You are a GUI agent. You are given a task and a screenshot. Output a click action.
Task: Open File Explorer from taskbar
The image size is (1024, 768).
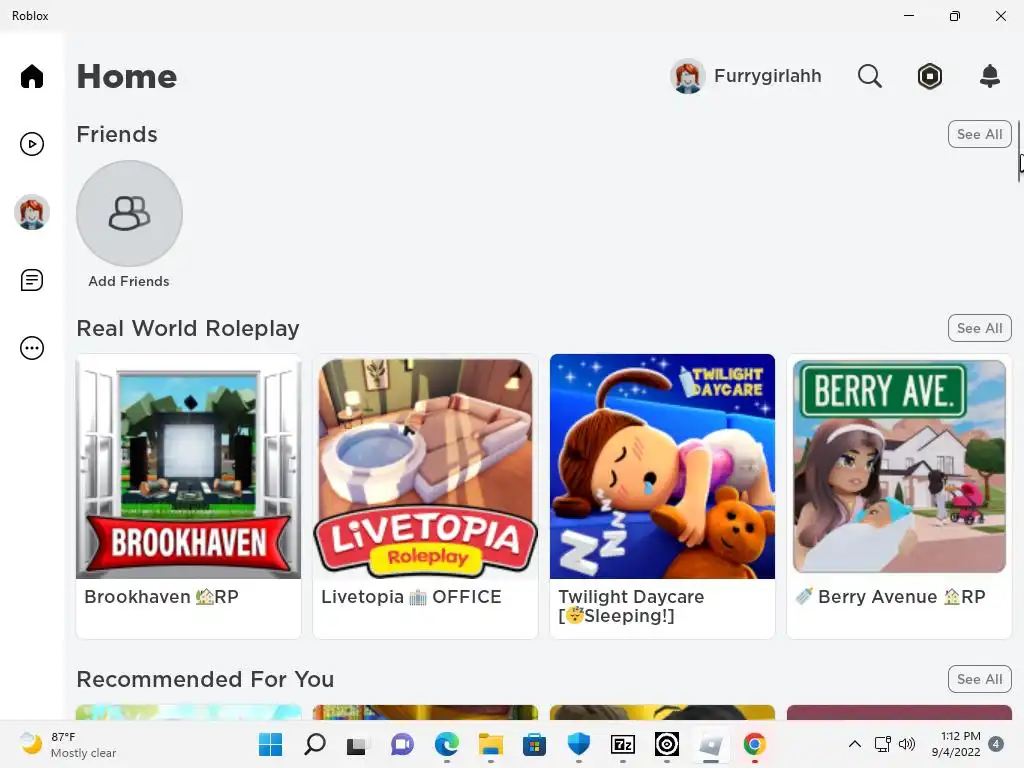490,744
